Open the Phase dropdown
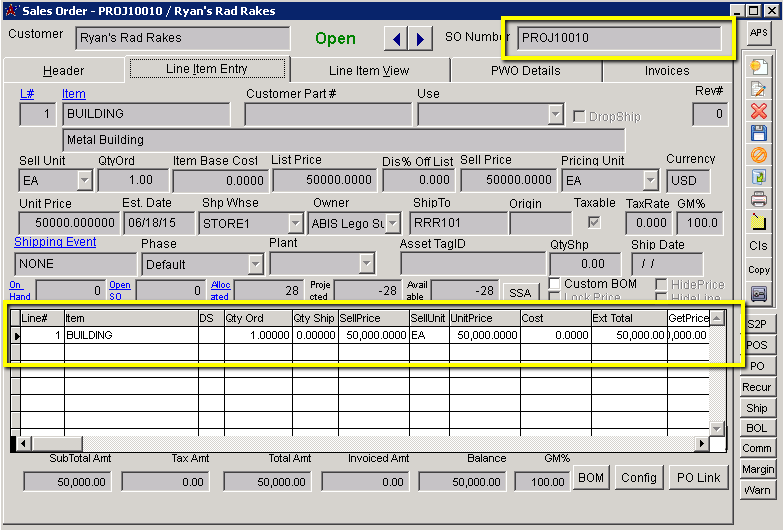The height and width of the screenshot is (530, 783). click(255, 265)
